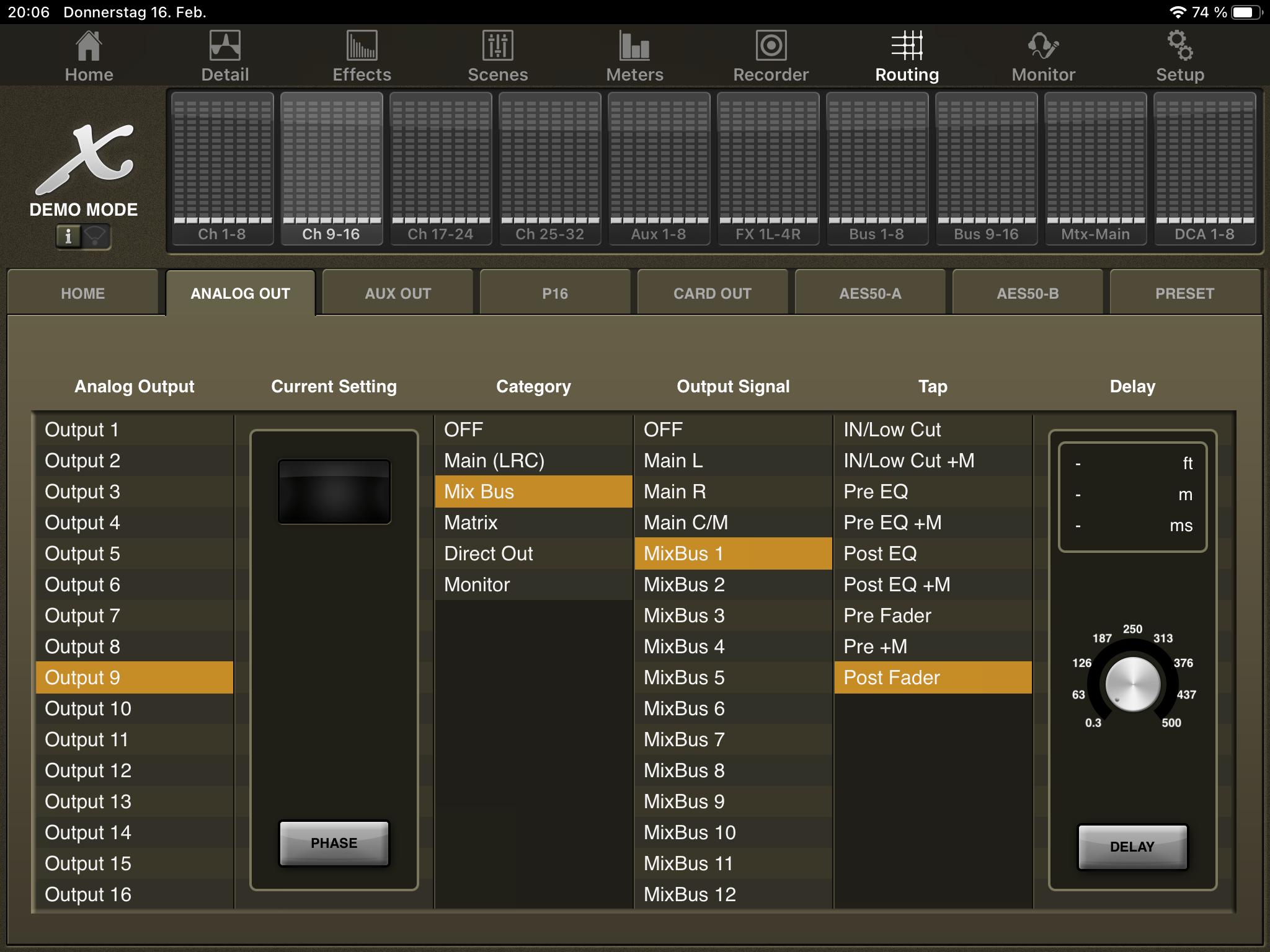
Task: Open the Effects rack icon
Action: pos(362,56)
